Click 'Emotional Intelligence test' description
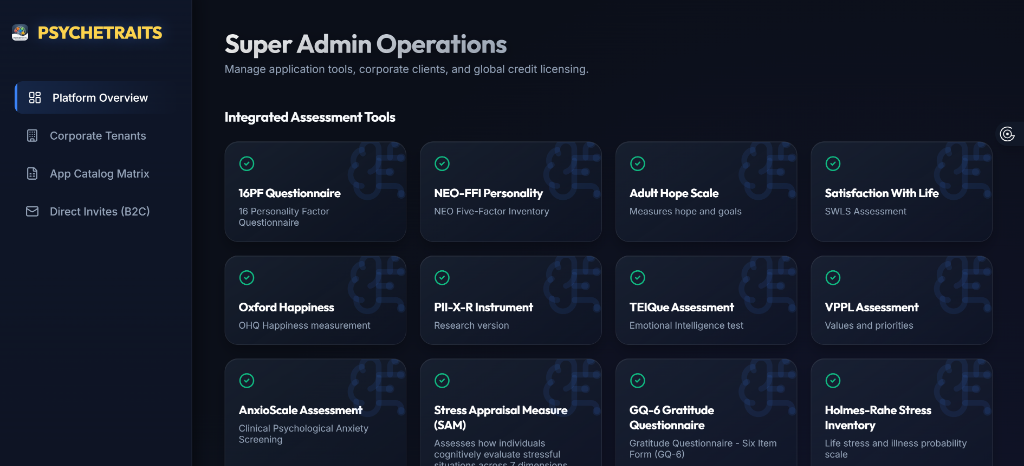Viewport: 1024px width, 466px height. tap(686, 326)
